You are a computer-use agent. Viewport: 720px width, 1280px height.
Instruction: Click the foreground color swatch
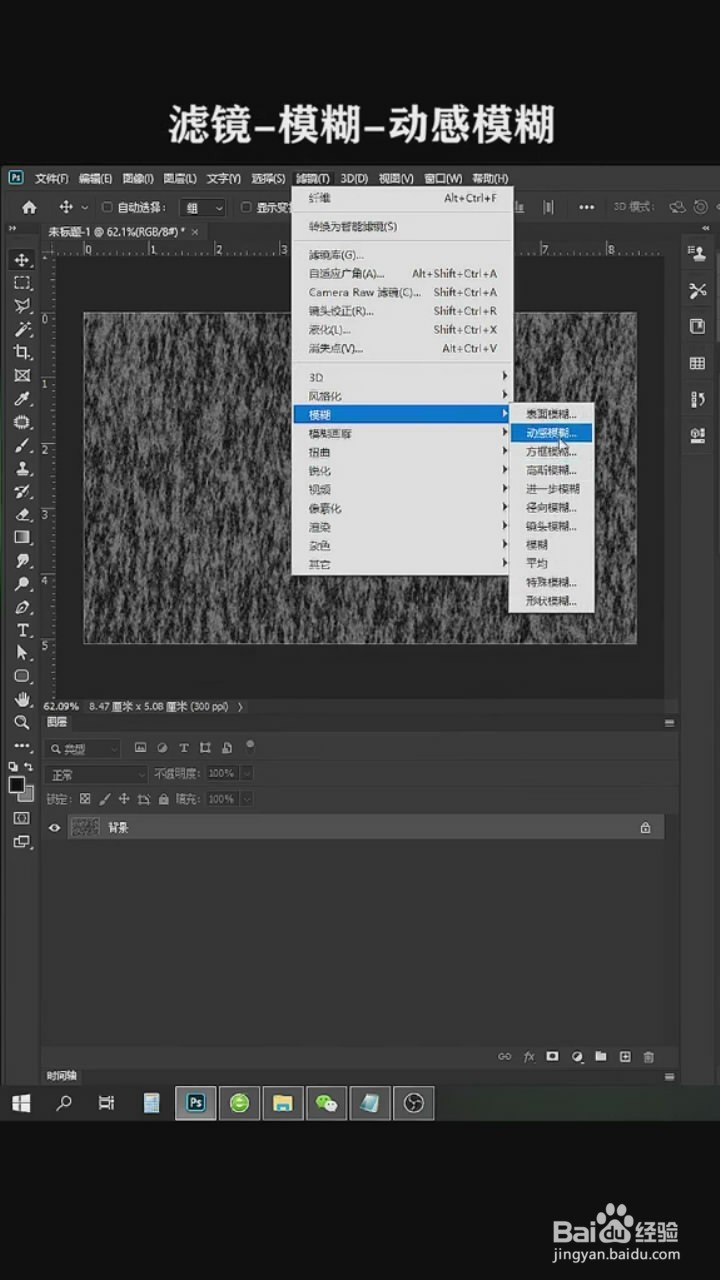pos(17,785)
